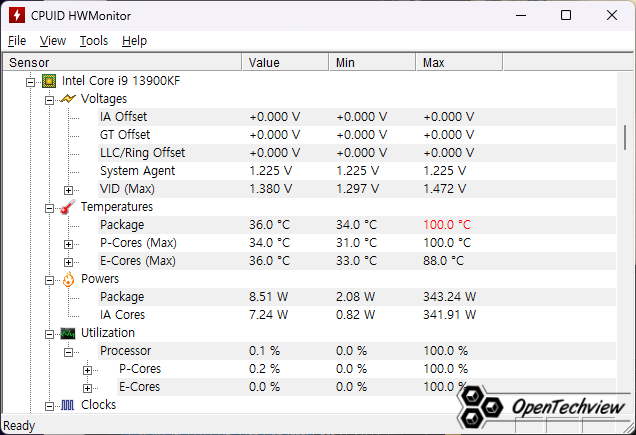This screenshot has height=435, width=636.
Task: Click the HWMonitor lightning bolt app icon
Action: pyautogui.click(x=17, y=15)
